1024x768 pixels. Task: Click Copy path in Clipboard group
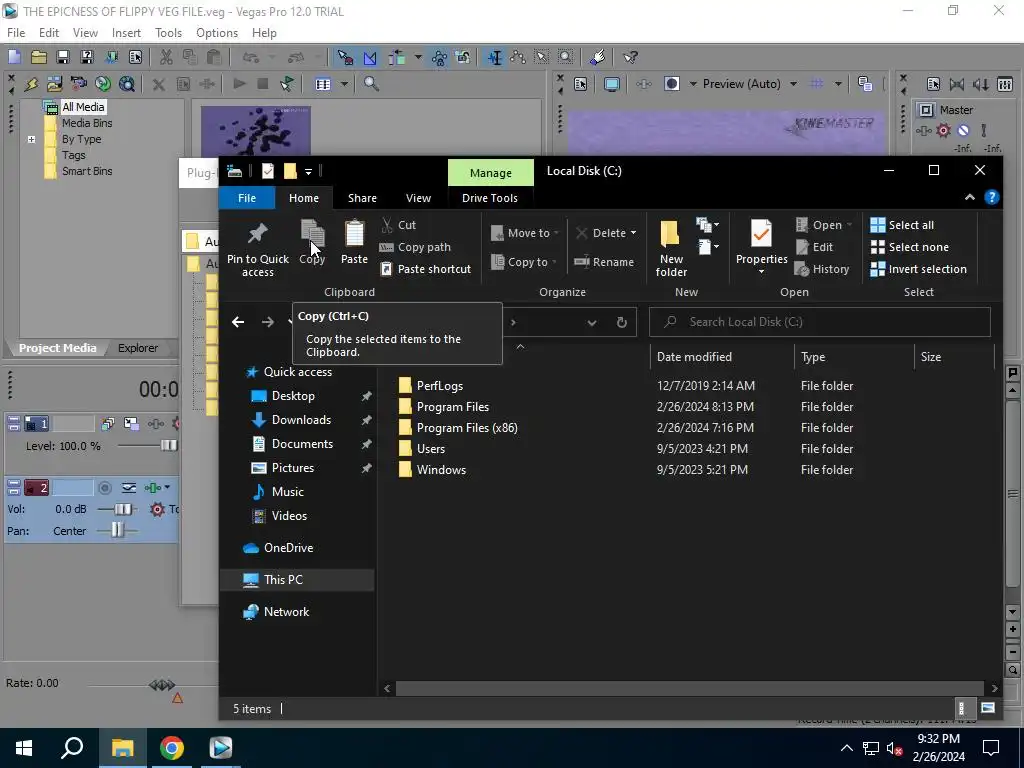tap(415, 247)
